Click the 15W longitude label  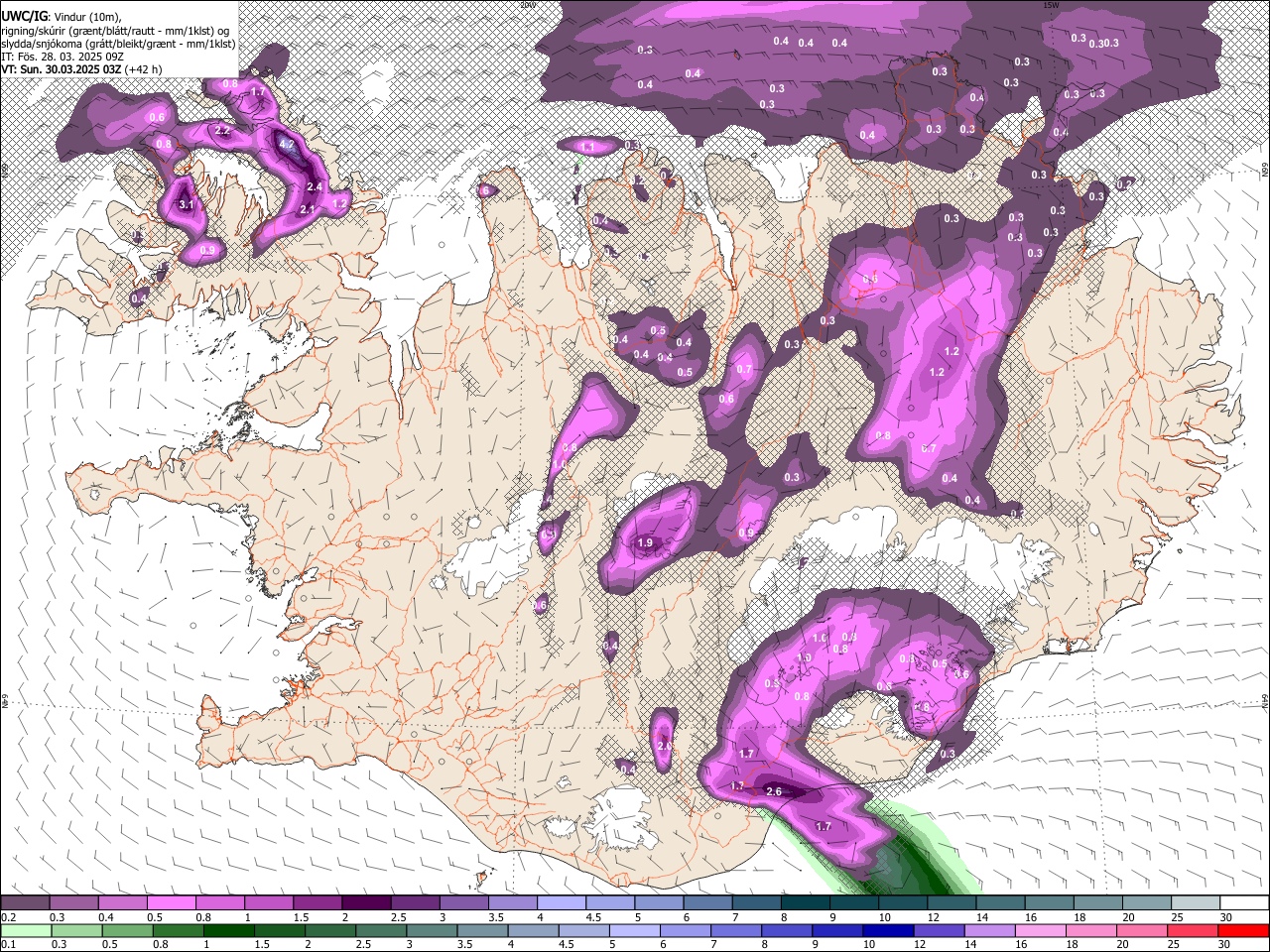[1050, 5]
